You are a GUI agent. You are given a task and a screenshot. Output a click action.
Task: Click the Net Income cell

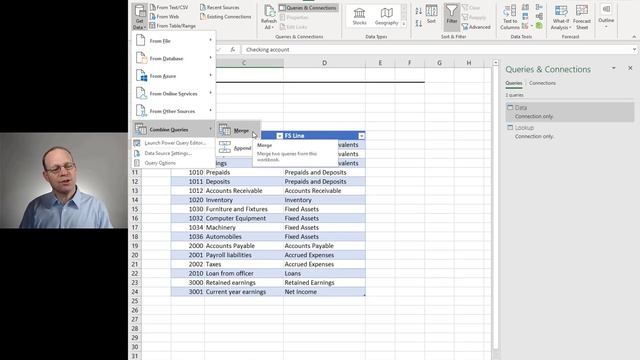pos(324,292)
